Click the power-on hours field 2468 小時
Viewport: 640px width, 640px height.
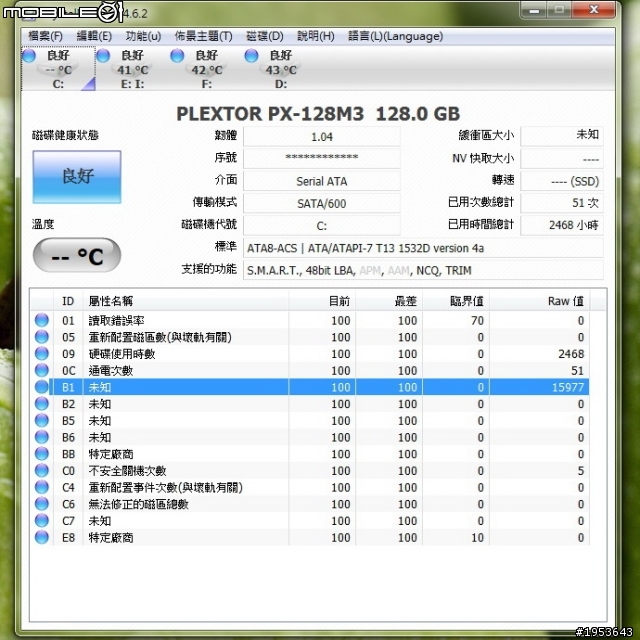coord(562,225)
